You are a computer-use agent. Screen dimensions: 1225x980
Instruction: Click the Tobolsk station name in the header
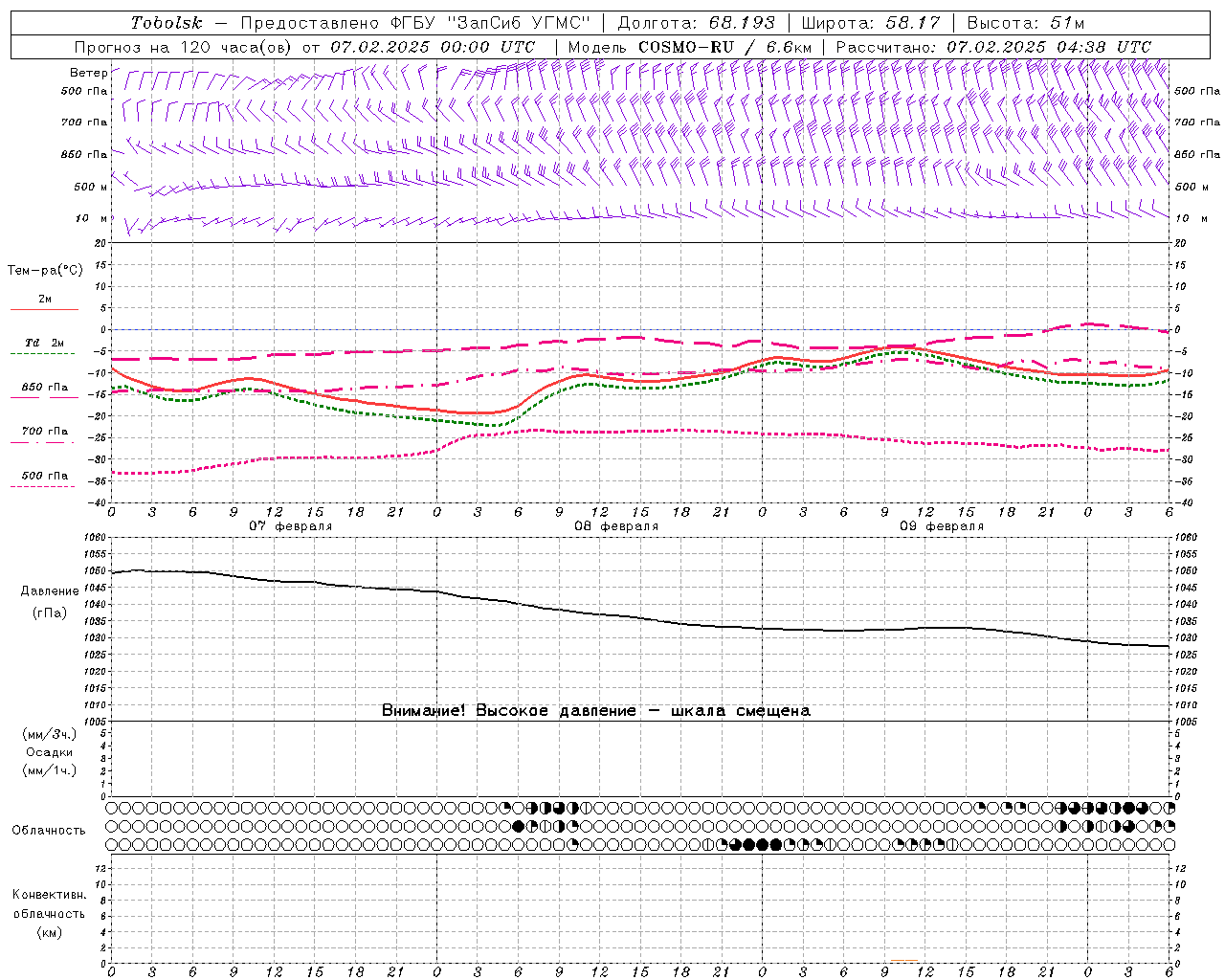(167, 23)
